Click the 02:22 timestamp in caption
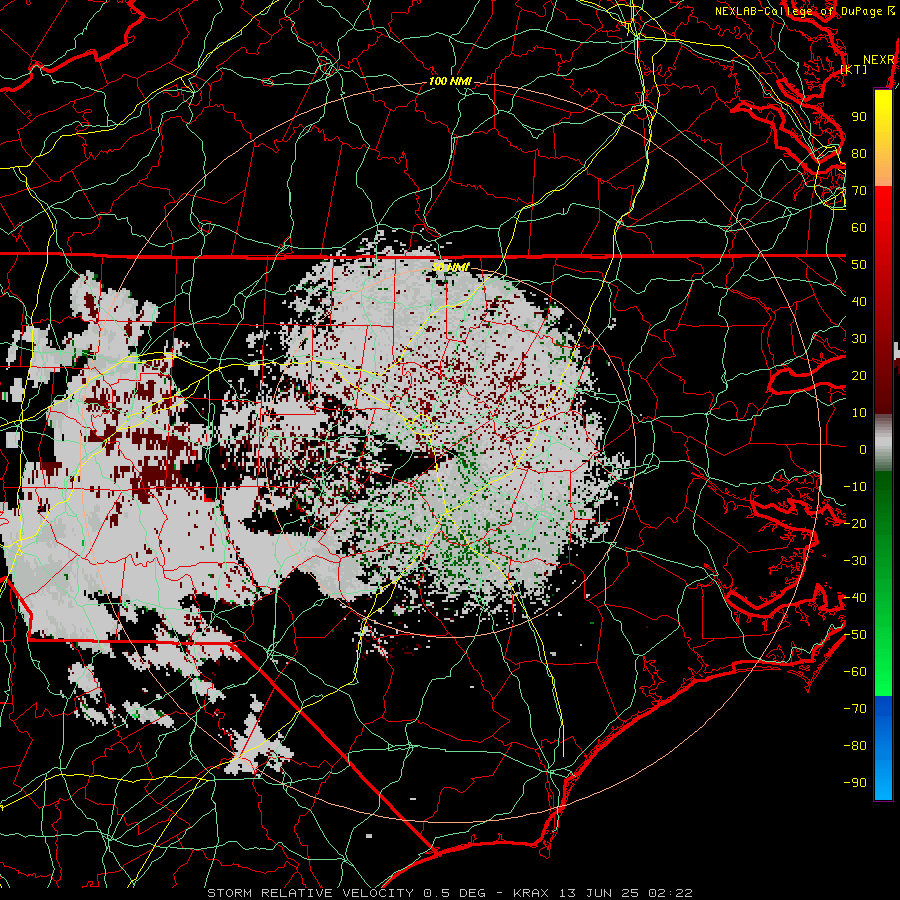900x900 pixels. [670, 893]
